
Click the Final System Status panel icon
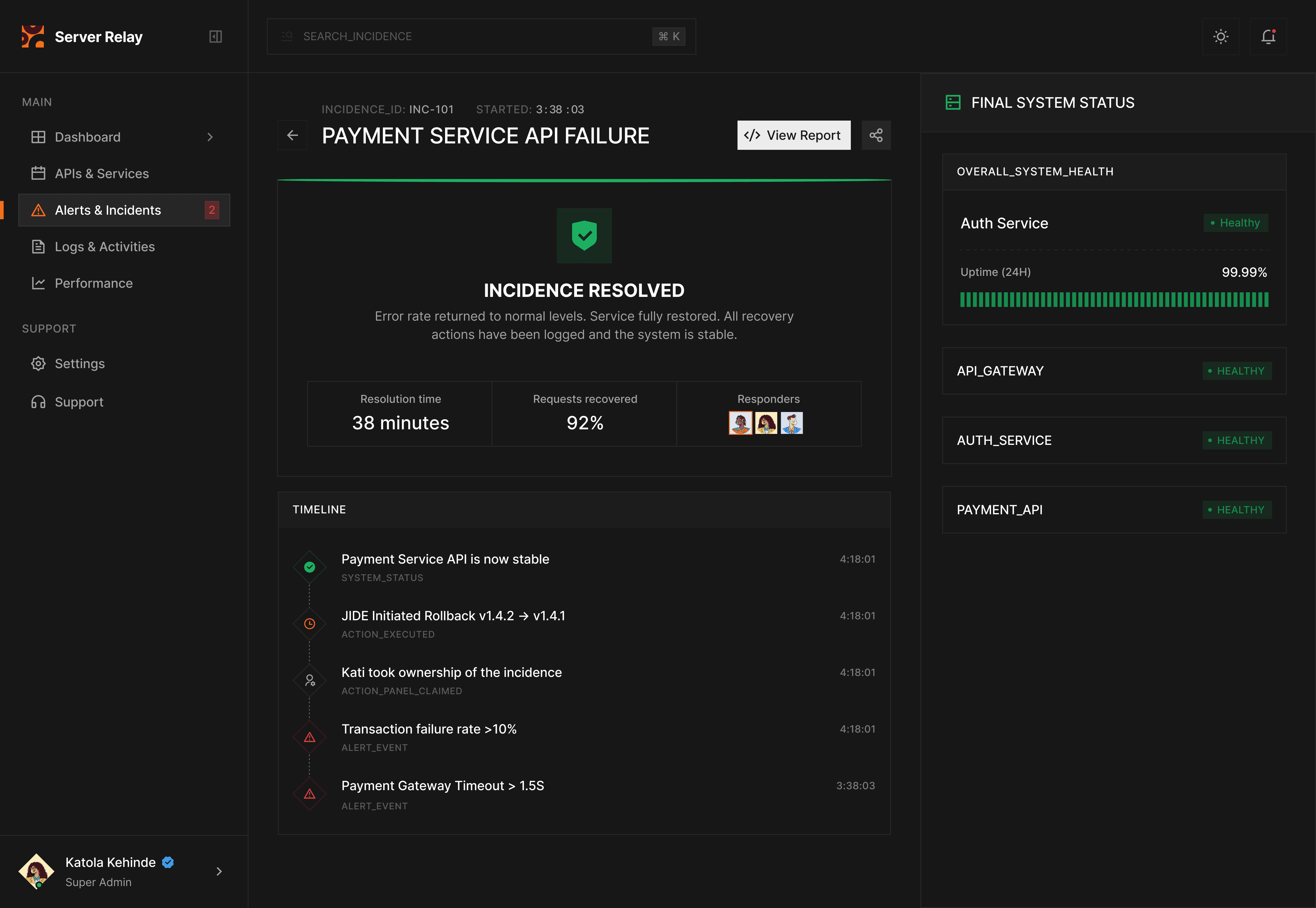coord(953,102)
